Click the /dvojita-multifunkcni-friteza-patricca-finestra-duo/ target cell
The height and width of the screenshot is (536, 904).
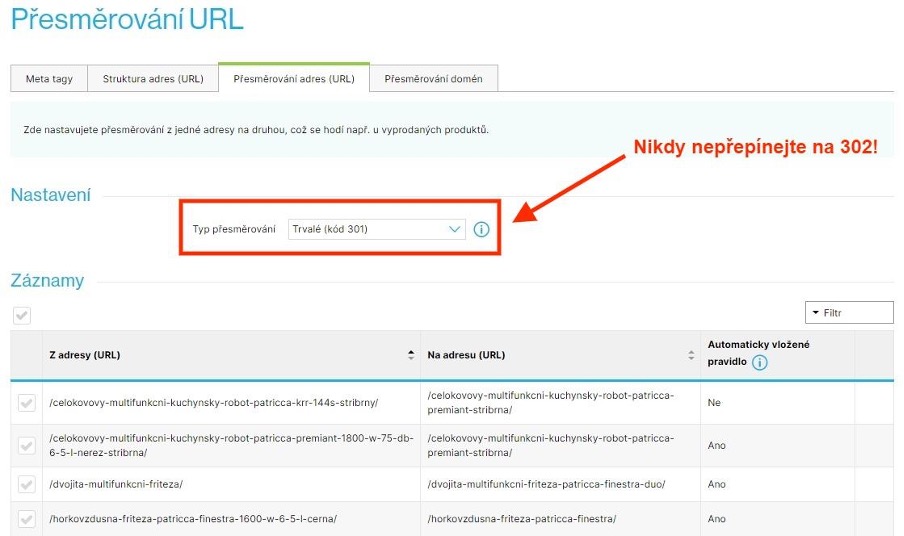tap(546, 484)
